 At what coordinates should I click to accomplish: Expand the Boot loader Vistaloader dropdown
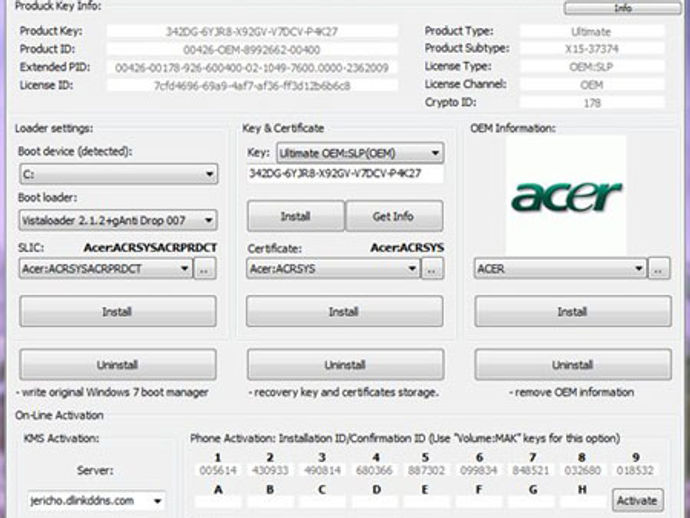coord(118,220)
